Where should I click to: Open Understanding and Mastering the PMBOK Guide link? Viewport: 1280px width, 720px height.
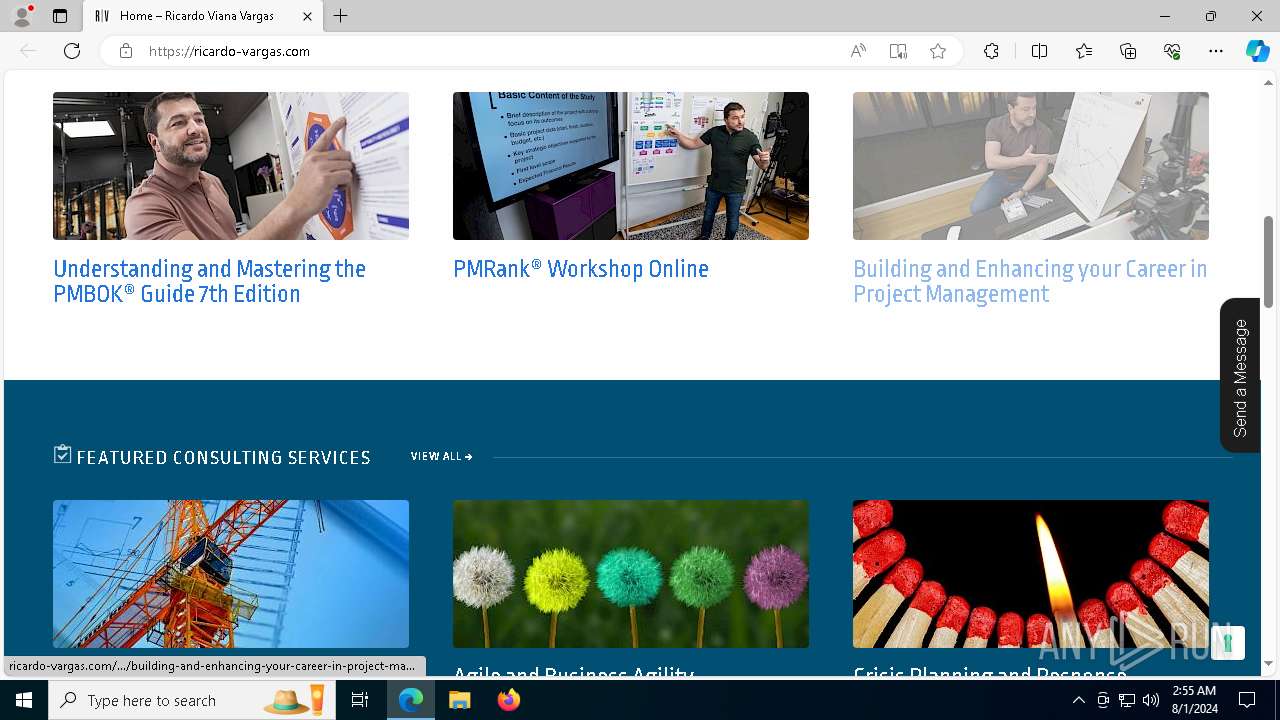click(209, 281)
